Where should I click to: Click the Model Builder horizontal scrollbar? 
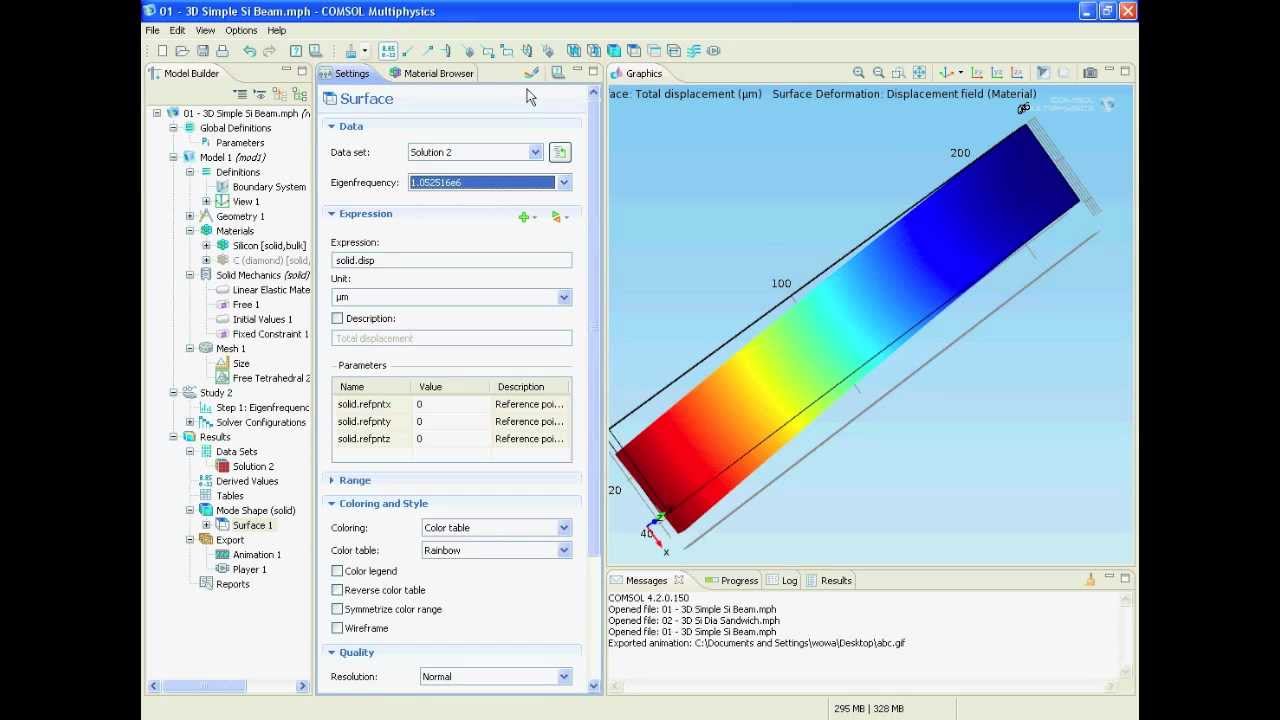point(206,686)
